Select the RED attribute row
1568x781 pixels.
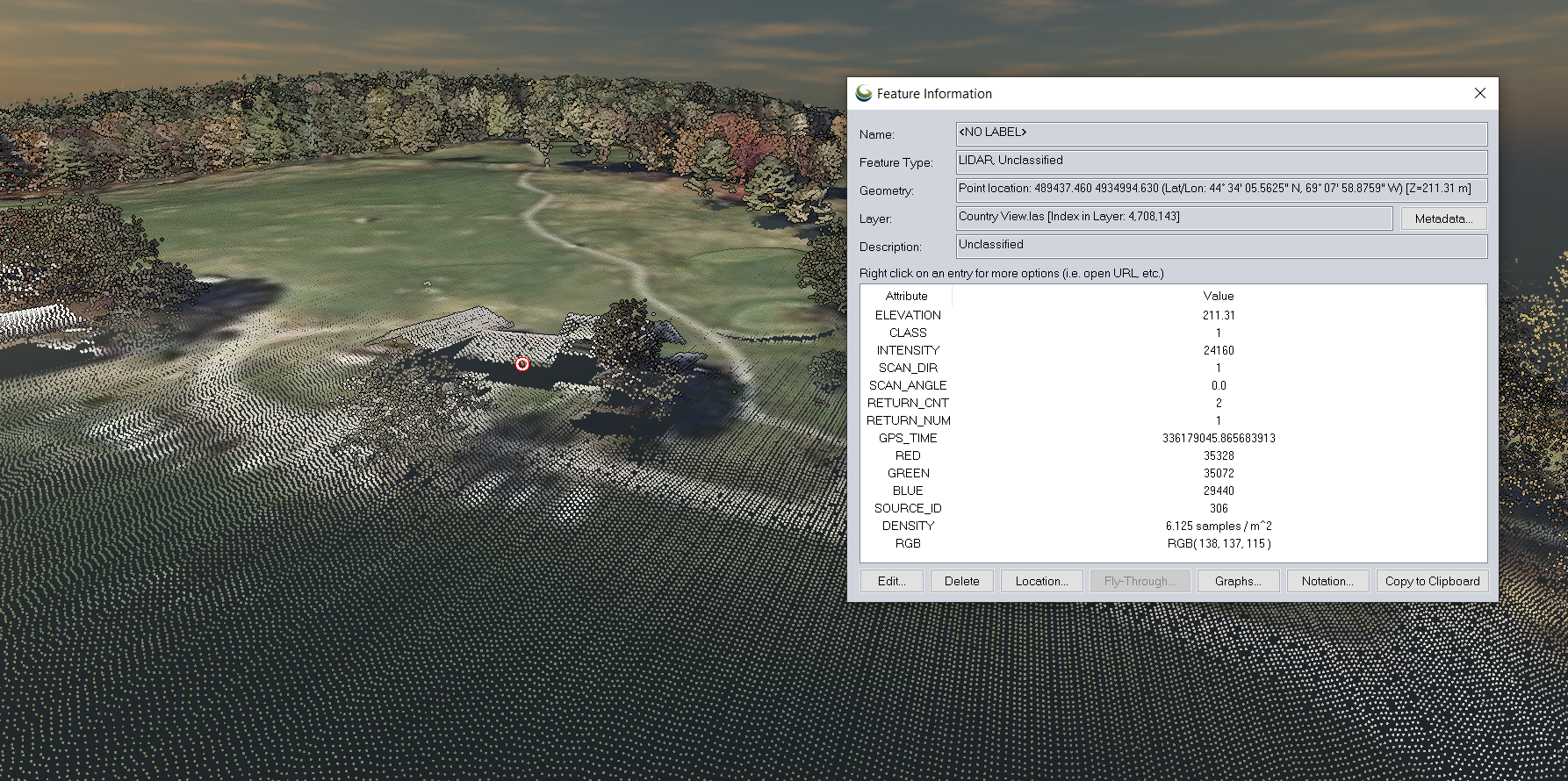1173,455
